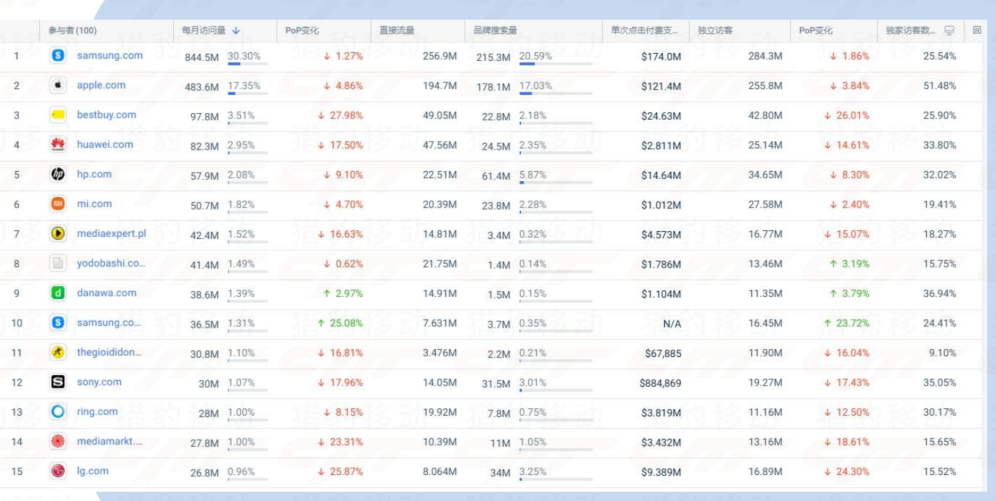
Task: Click the 3.476M direct traffic value
Action: (440, 353)
